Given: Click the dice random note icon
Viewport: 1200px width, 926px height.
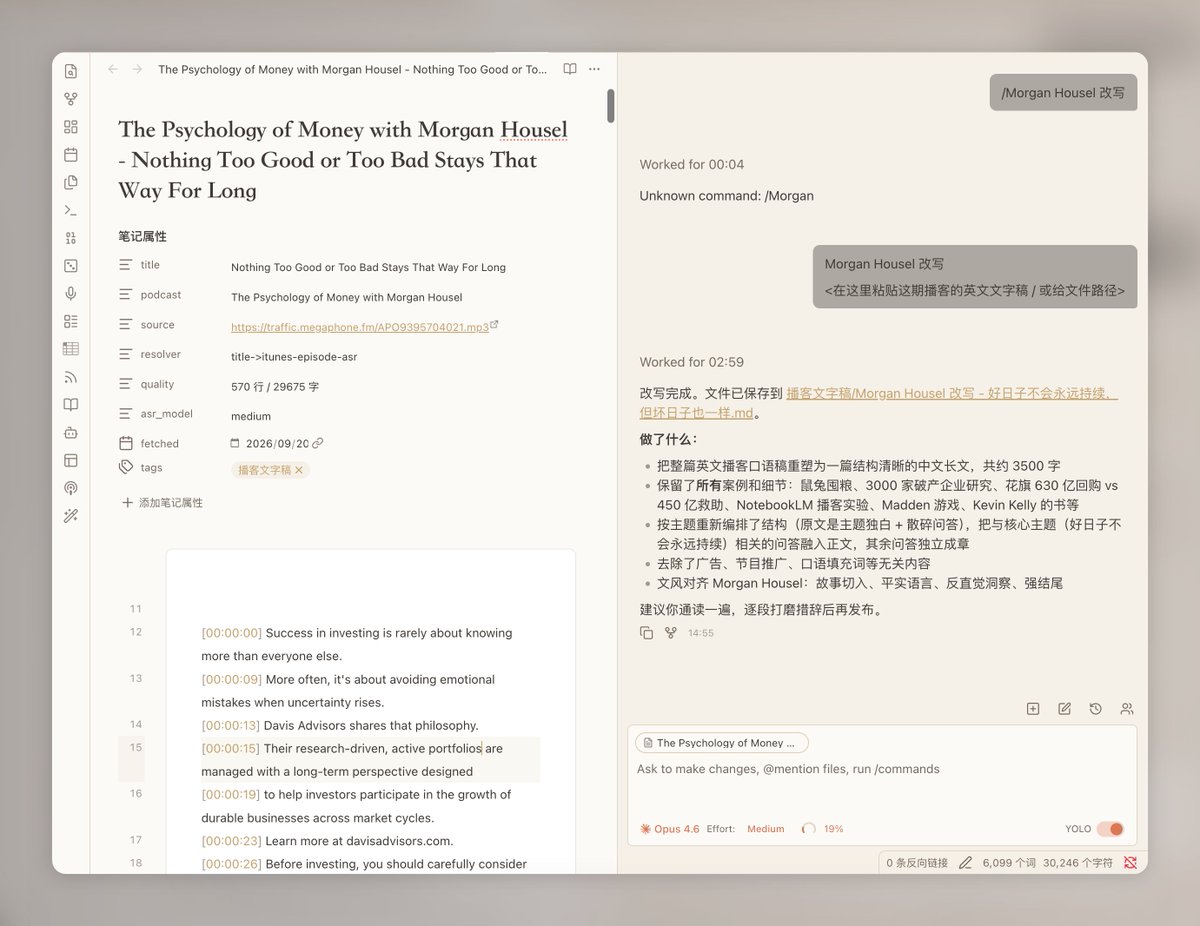Looking at the screenshot, I should point(71,266).
